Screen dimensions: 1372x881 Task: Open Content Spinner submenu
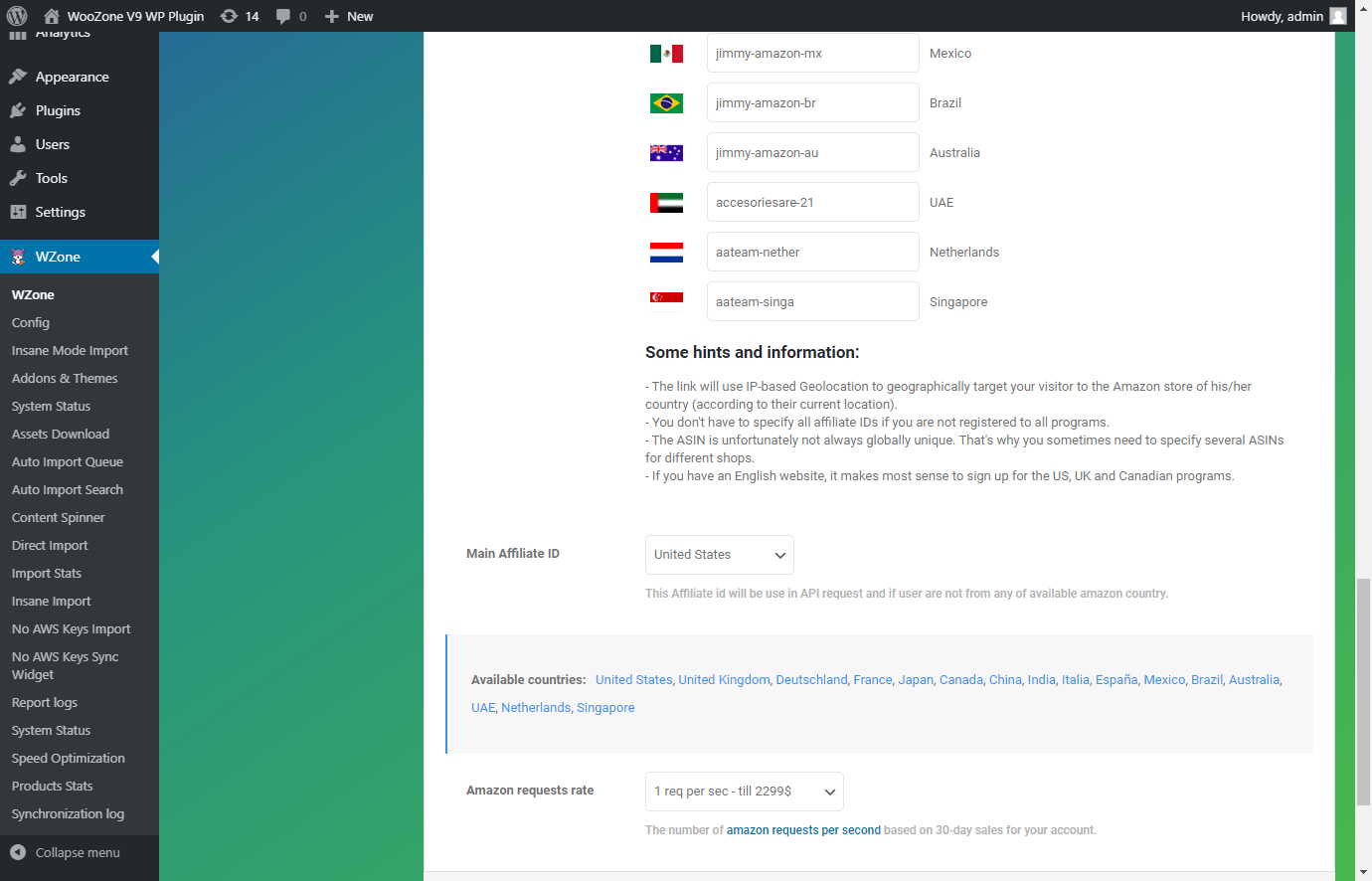click(x=58, y=517)
